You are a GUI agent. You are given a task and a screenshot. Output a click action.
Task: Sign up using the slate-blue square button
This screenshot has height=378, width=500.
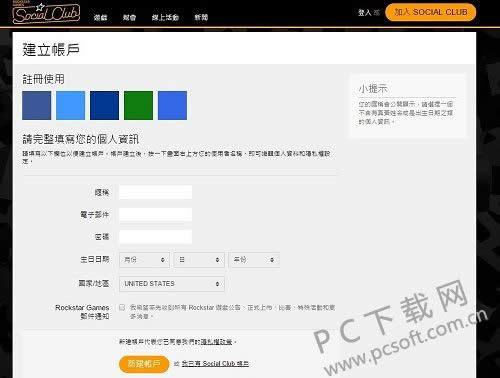(x=37, y=105)
